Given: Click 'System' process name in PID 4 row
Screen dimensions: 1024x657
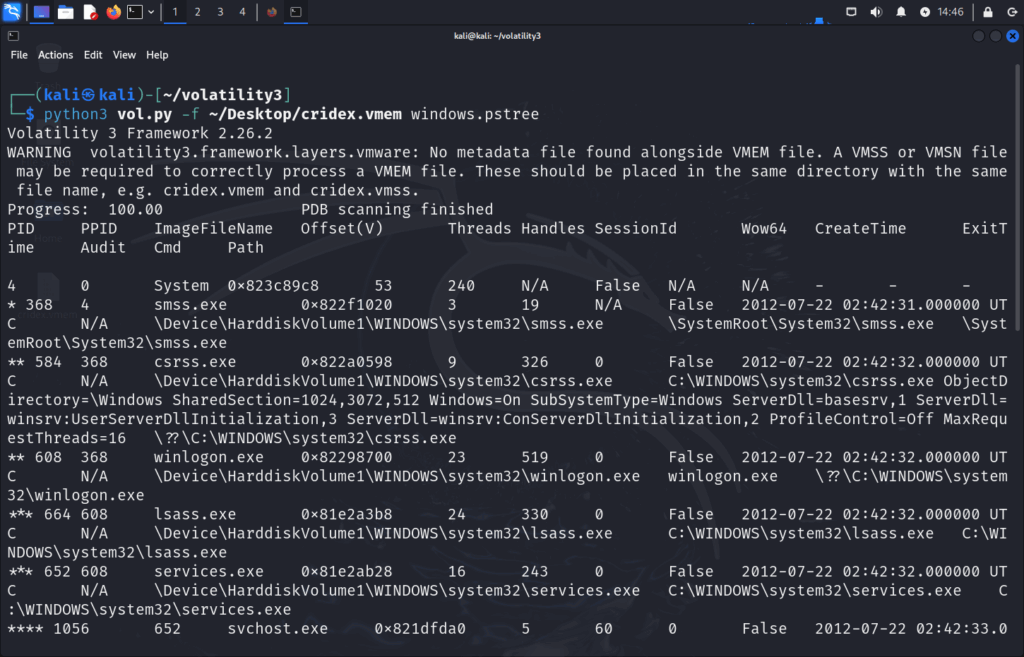Looking at the screenshot, I should coord(182,285).
